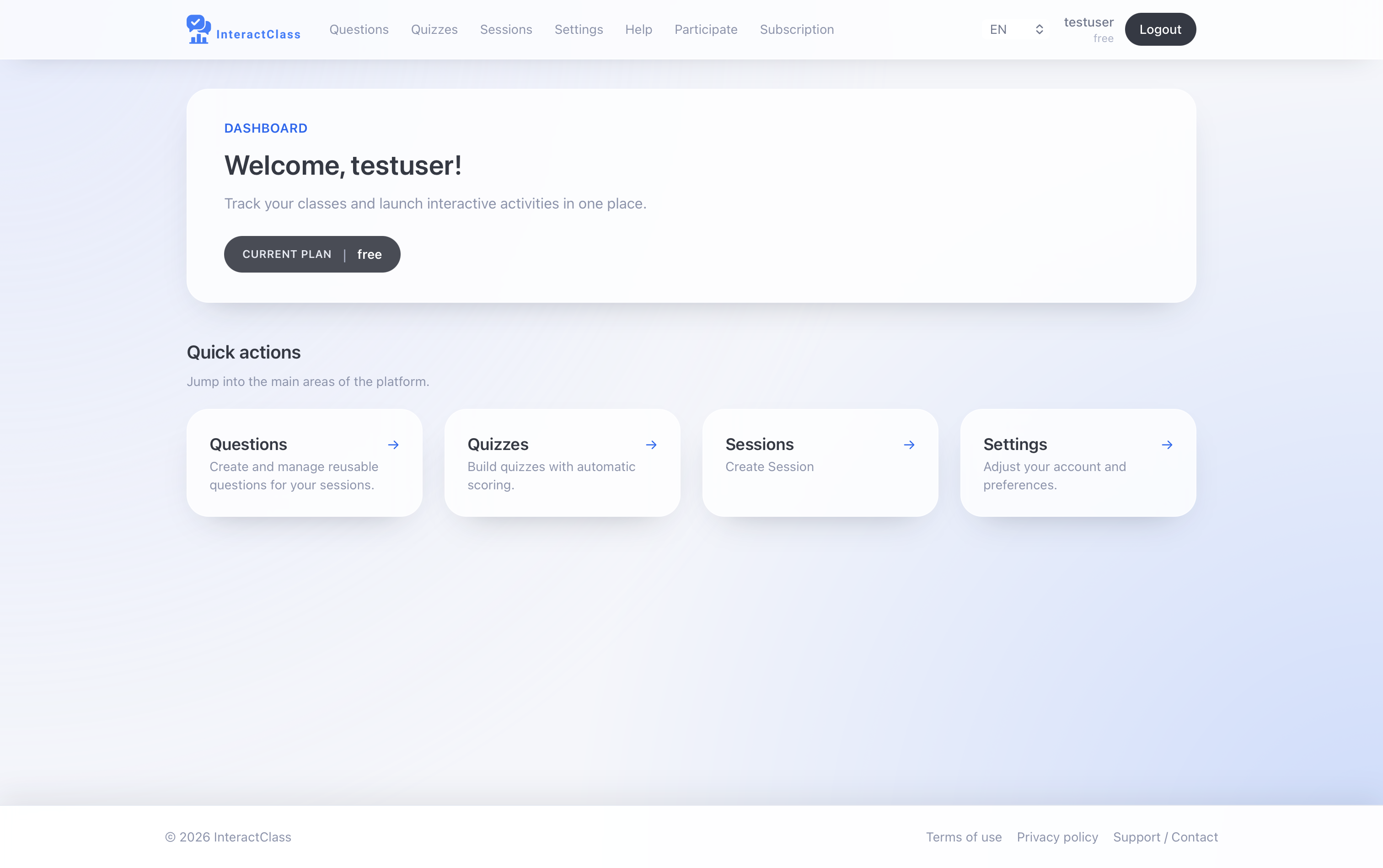Open the EN language dropdown

coord(1007,29)
